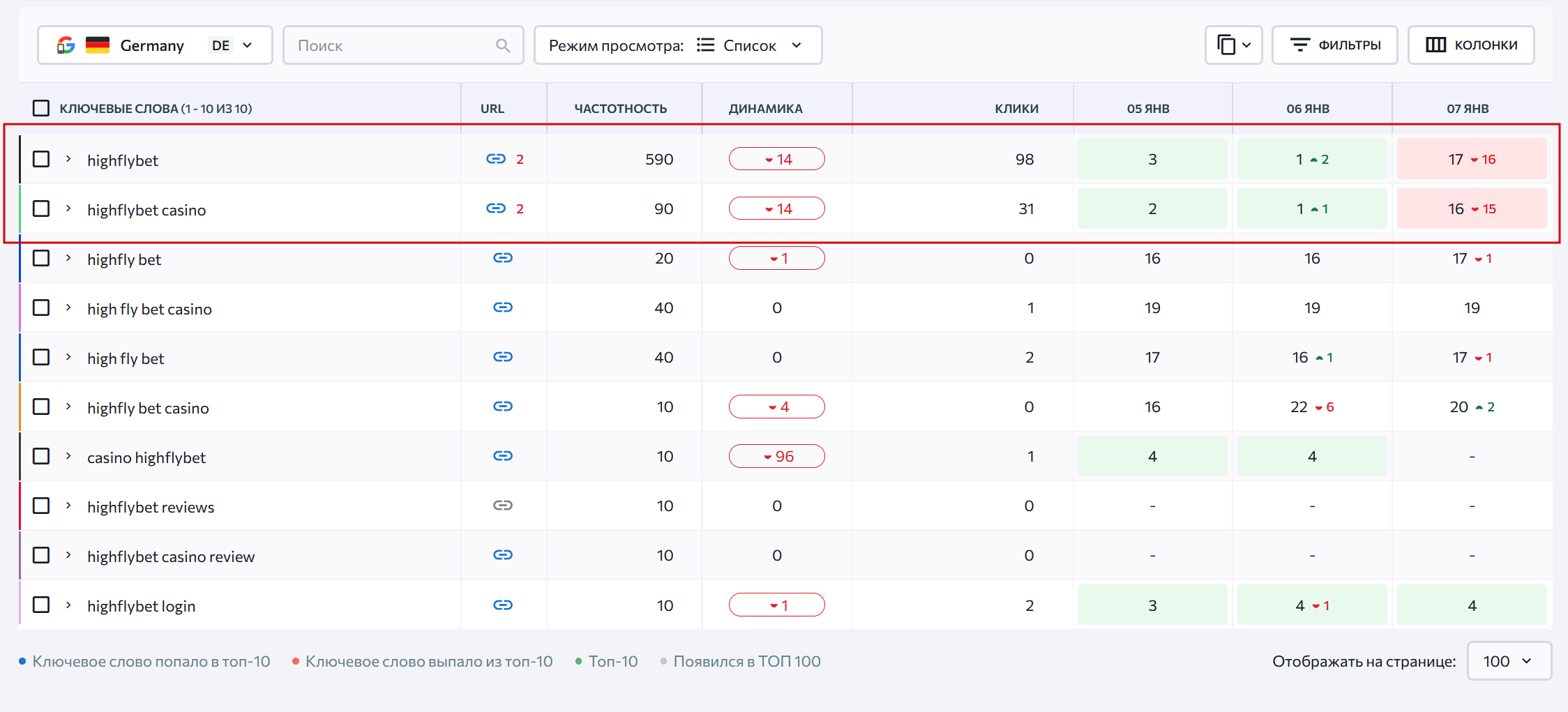Screen dimensions: 1568x712
Task: Open the view mode Список dropdown
Action: pyautogui.click(x=678, y=45)
